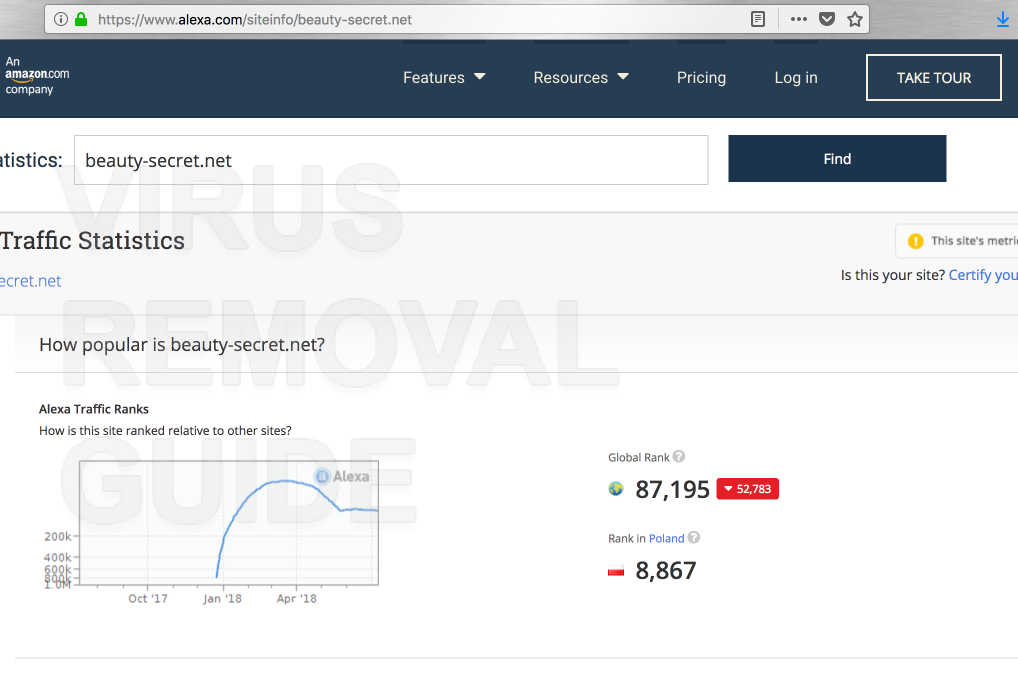
Task: Click the Amazon company logo
Action: [37, 76]
